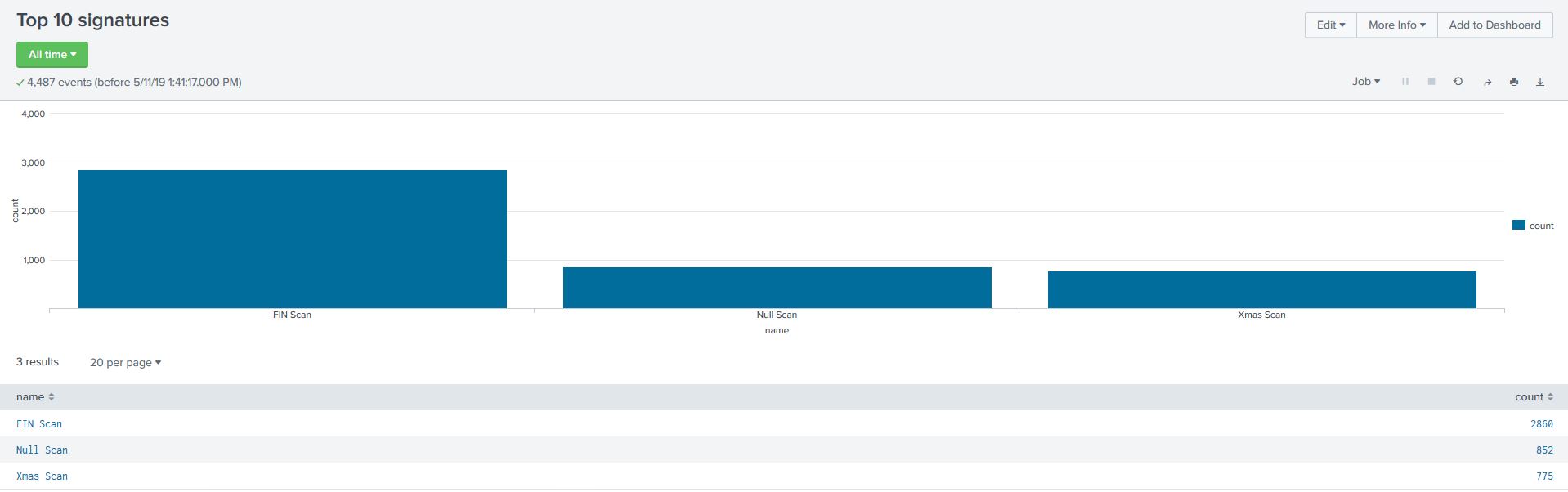1568x492 pixels.
Task: Open the FIN Scan table link
Action: [x=39, y=424]
